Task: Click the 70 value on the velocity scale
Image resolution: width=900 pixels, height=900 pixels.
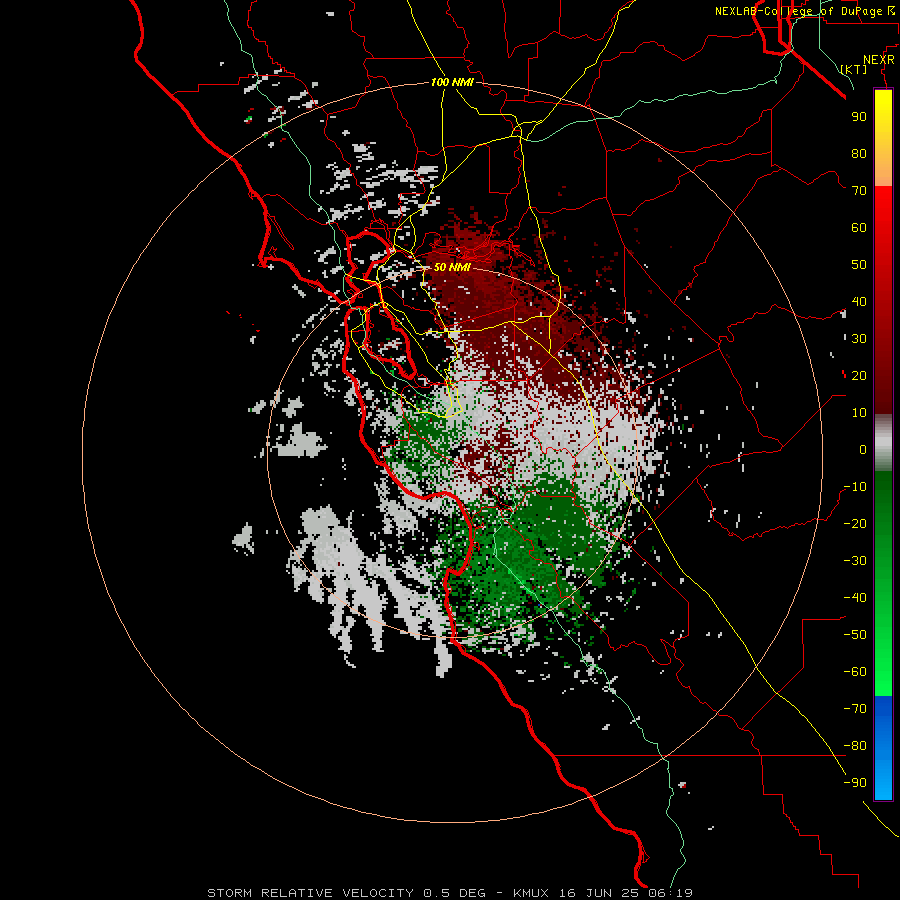Action: [x=859, y=191]
